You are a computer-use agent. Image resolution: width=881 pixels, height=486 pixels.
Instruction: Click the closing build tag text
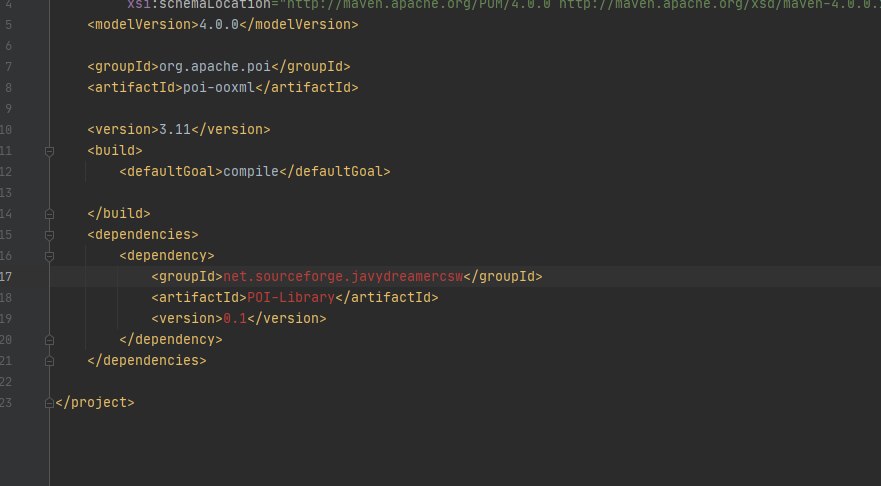click(x=119, y=214)
